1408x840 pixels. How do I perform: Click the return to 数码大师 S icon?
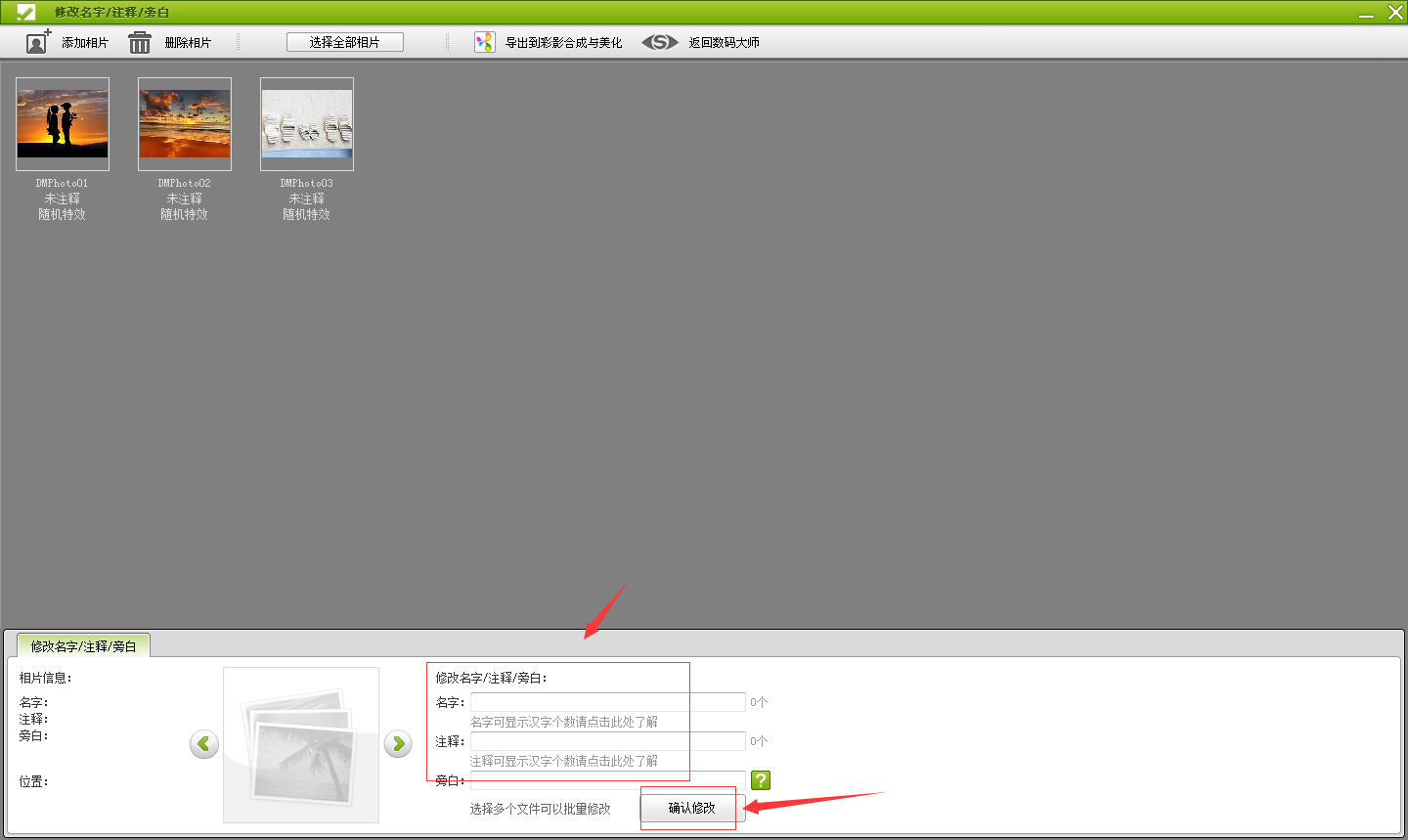click(x=659, y=42)
